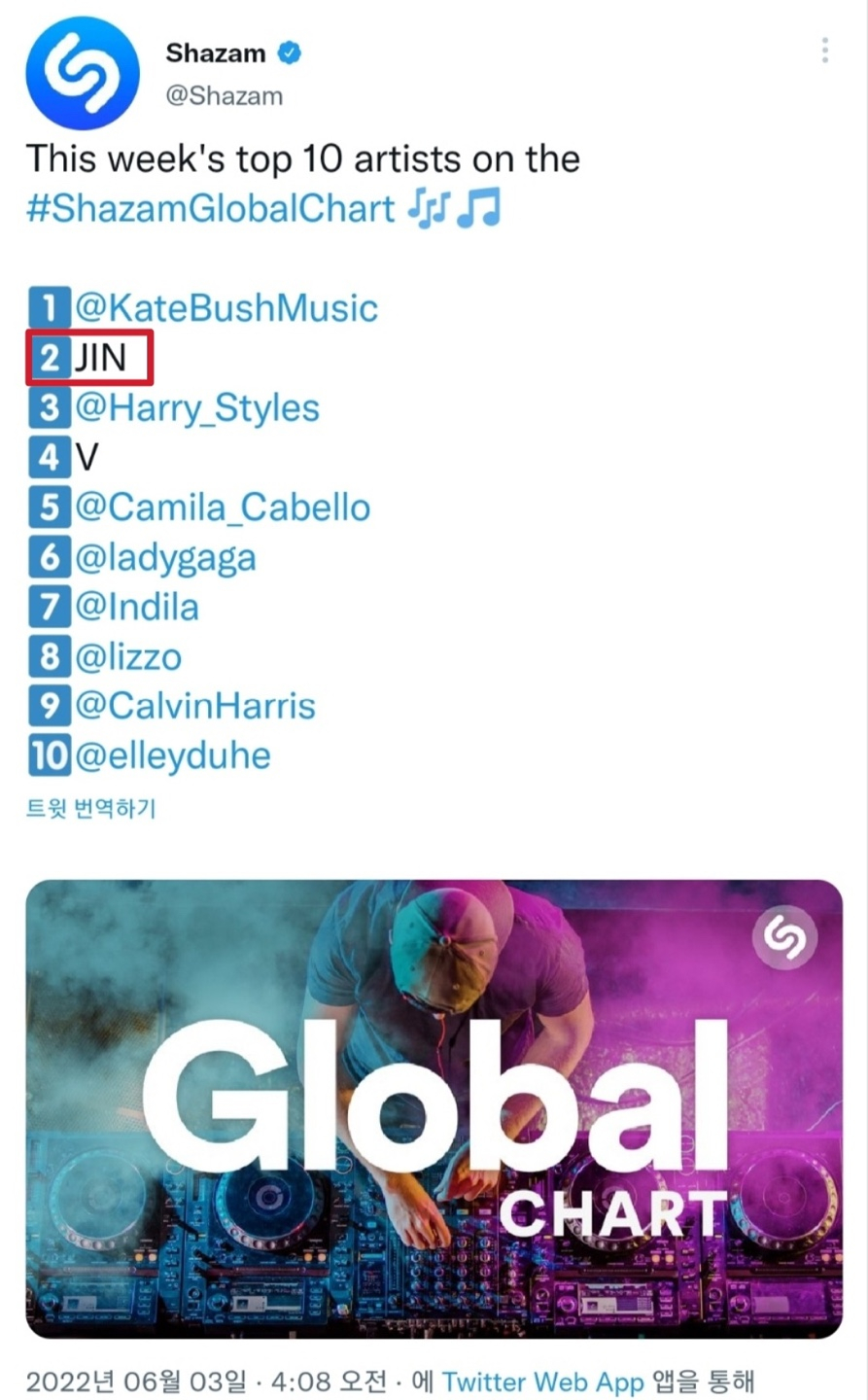Image resolution: width=868 pixels, height=1400 pixels.
Task: Click 트윗 번역하기 to translate tweet
Action: [x=90, y=808]
